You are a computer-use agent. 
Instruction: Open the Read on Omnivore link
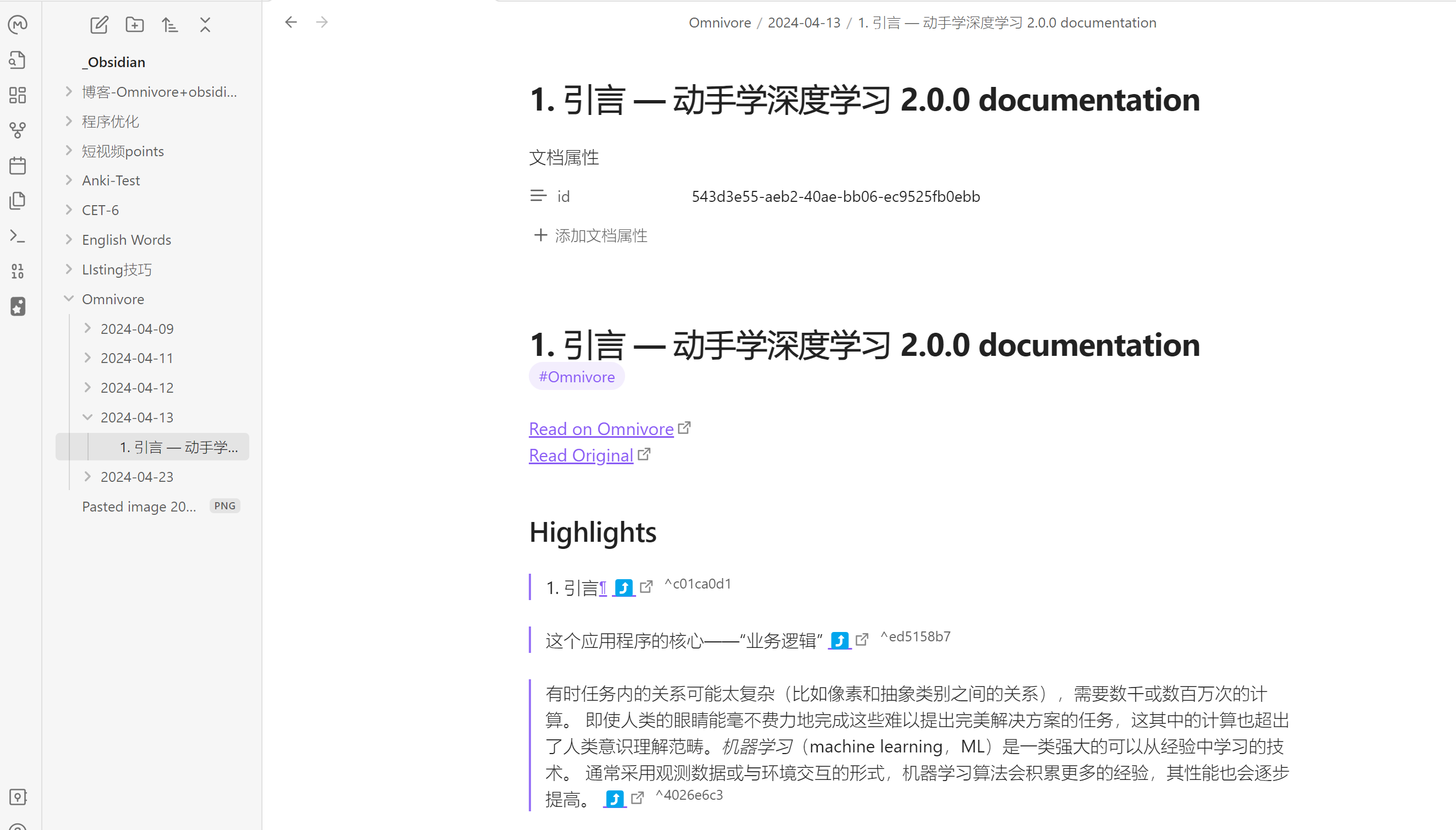coord(600,428)
